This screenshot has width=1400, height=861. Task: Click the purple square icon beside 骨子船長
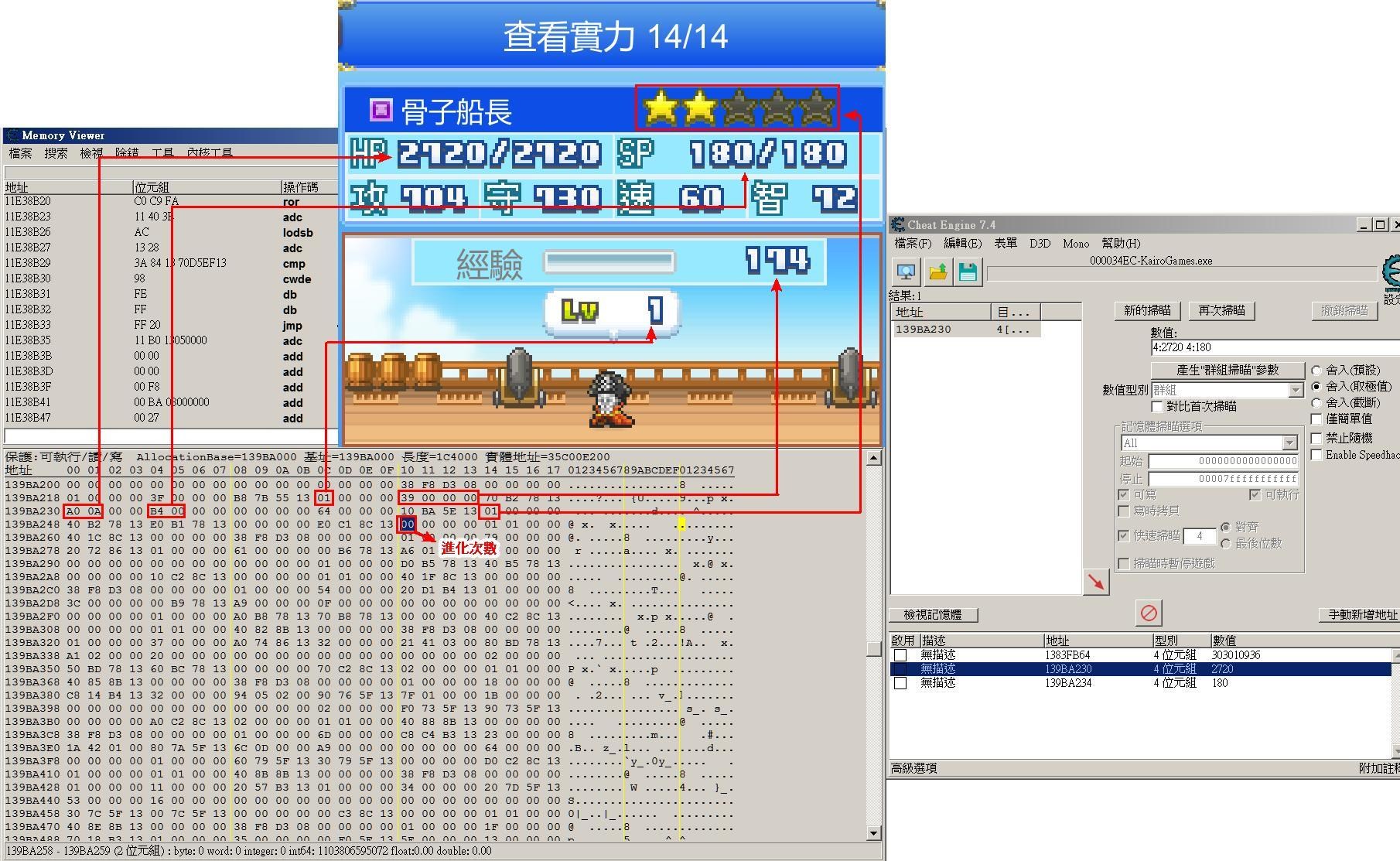pos(381,110)
